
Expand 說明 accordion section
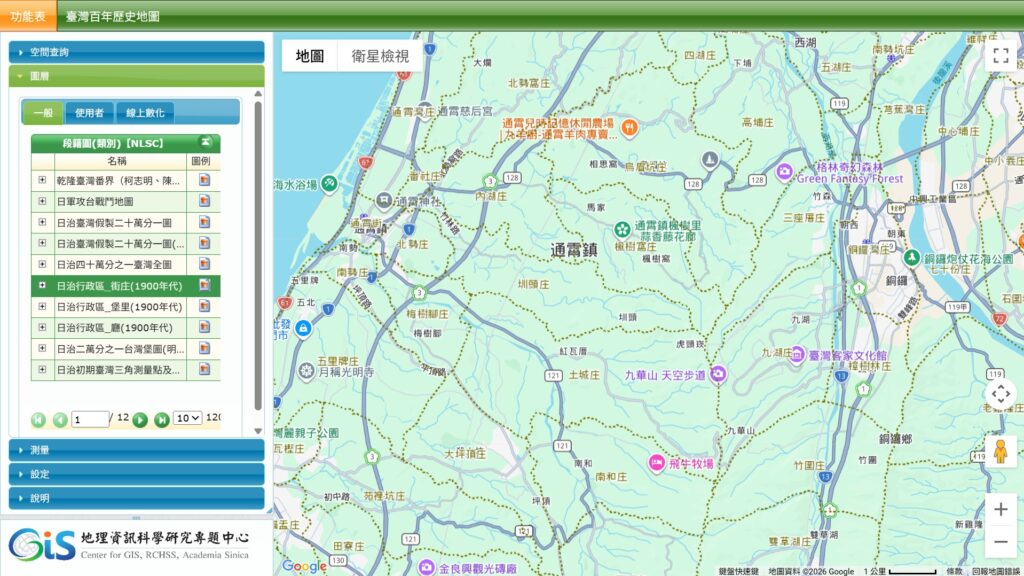pos(136,498)
